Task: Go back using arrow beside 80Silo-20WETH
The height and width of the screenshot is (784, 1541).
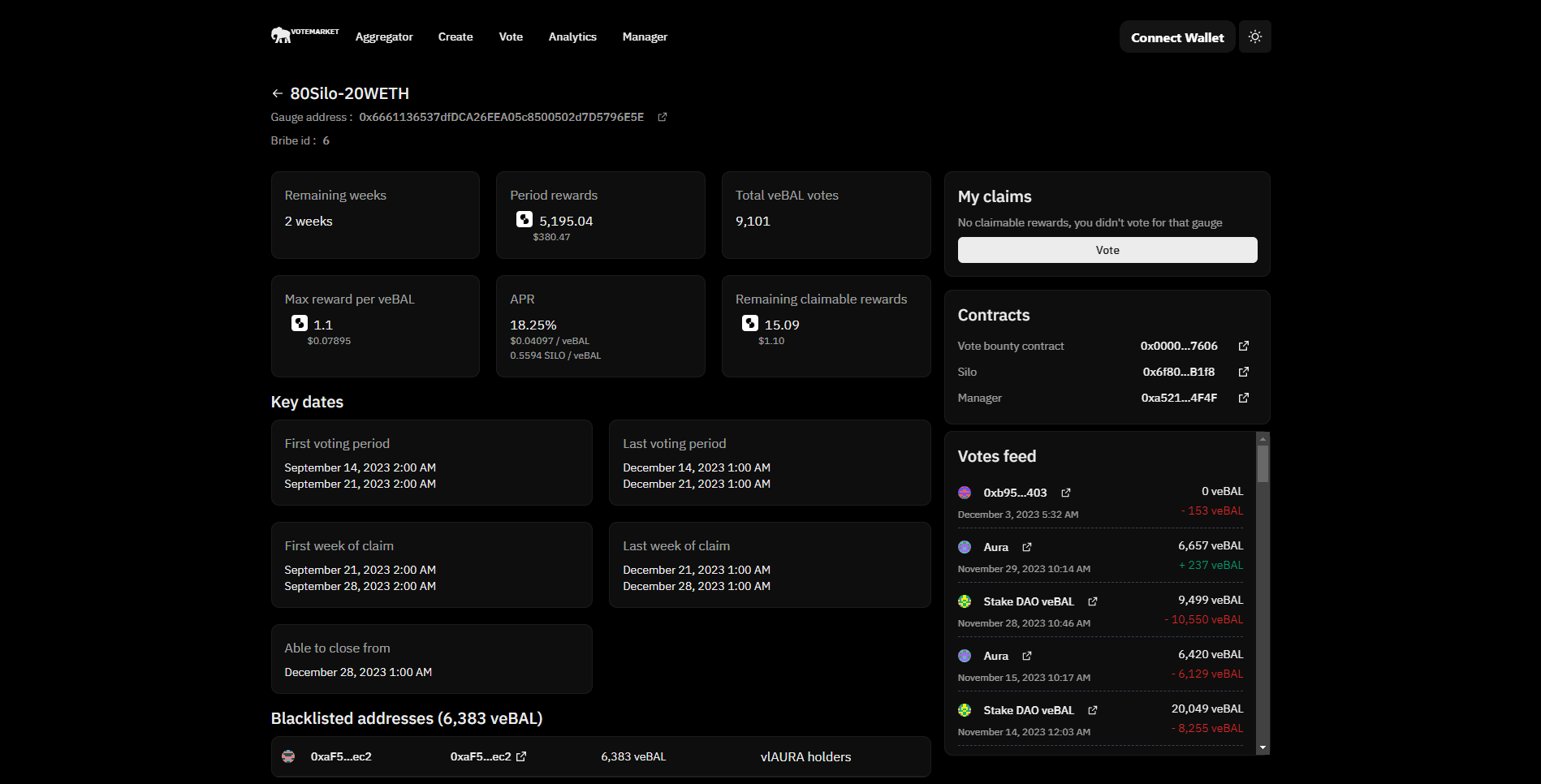Action: tap(277, 93)
